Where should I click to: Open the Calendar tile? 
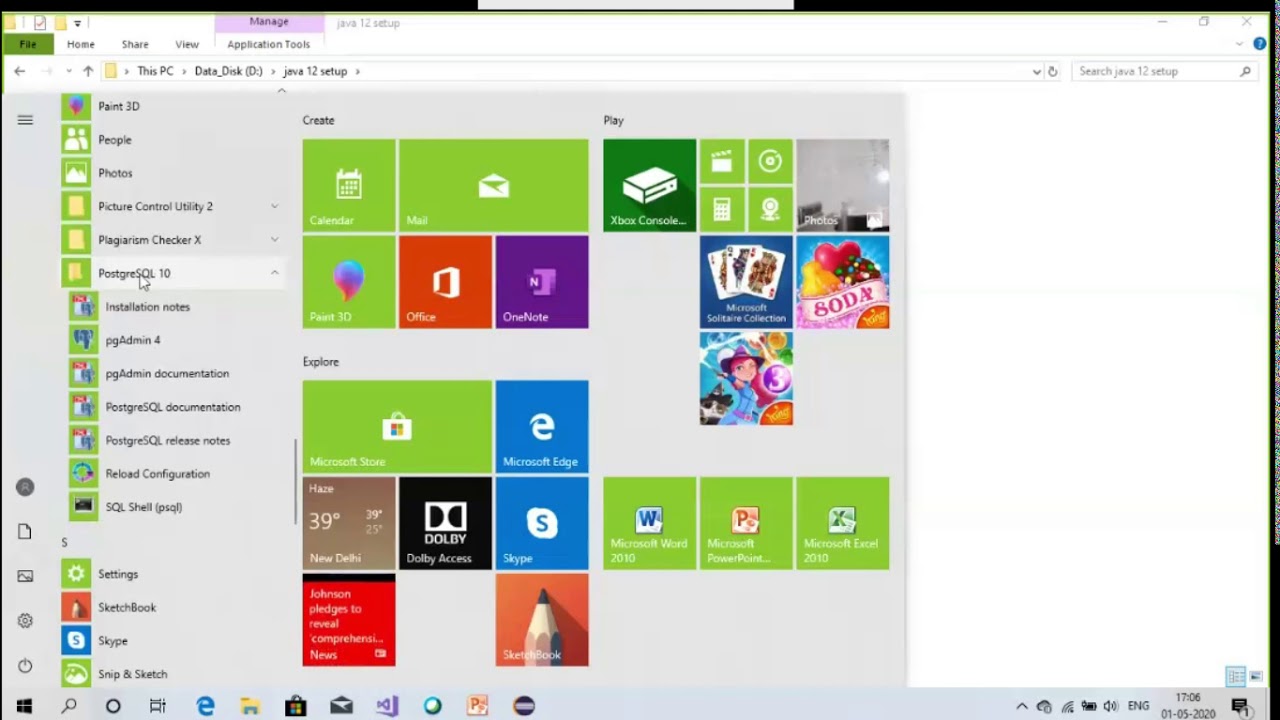point(349,185)
